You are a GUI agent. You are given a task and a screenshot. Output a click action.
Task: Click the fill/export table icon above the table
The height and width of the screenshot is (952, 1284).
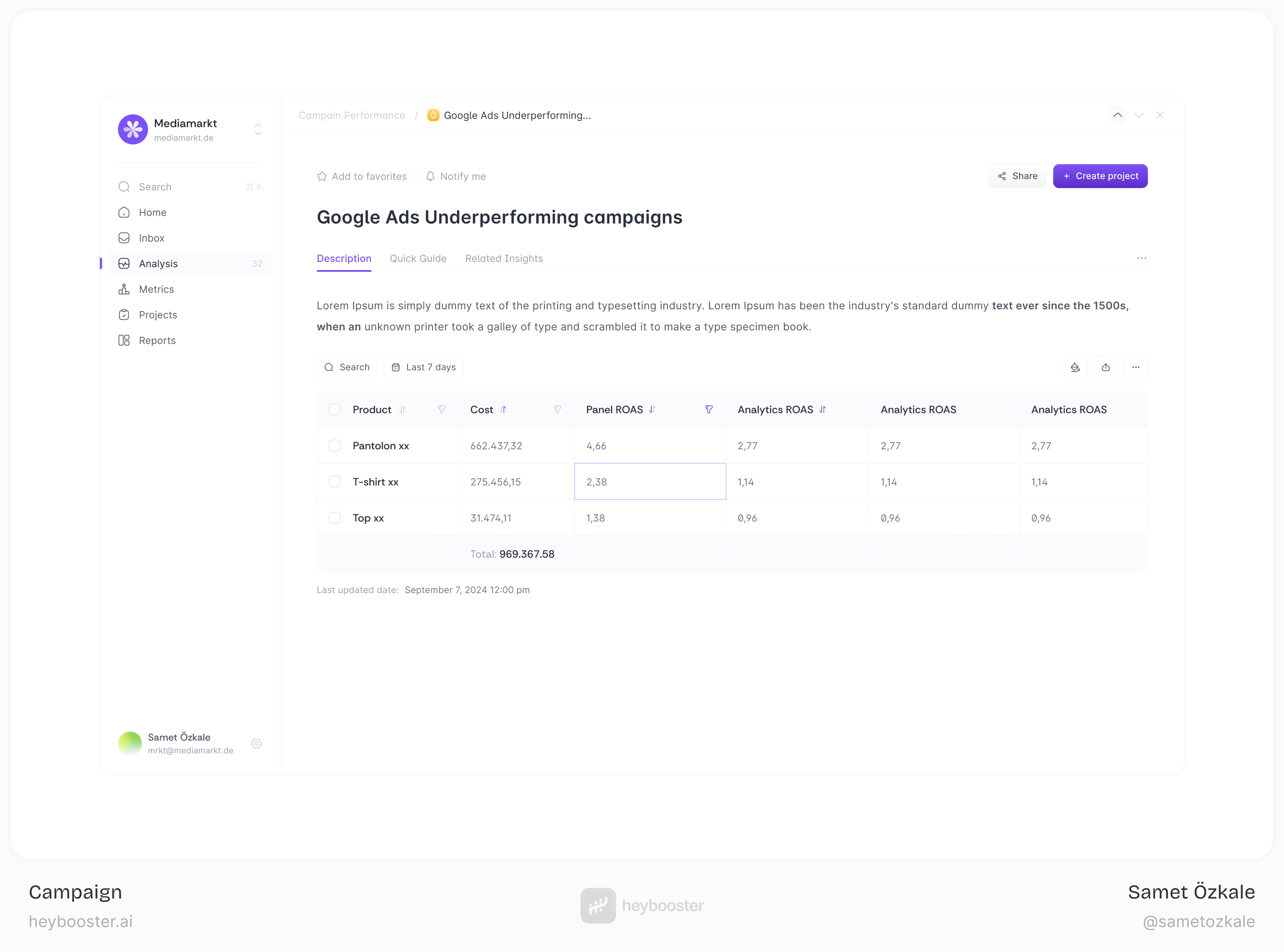1075,367
